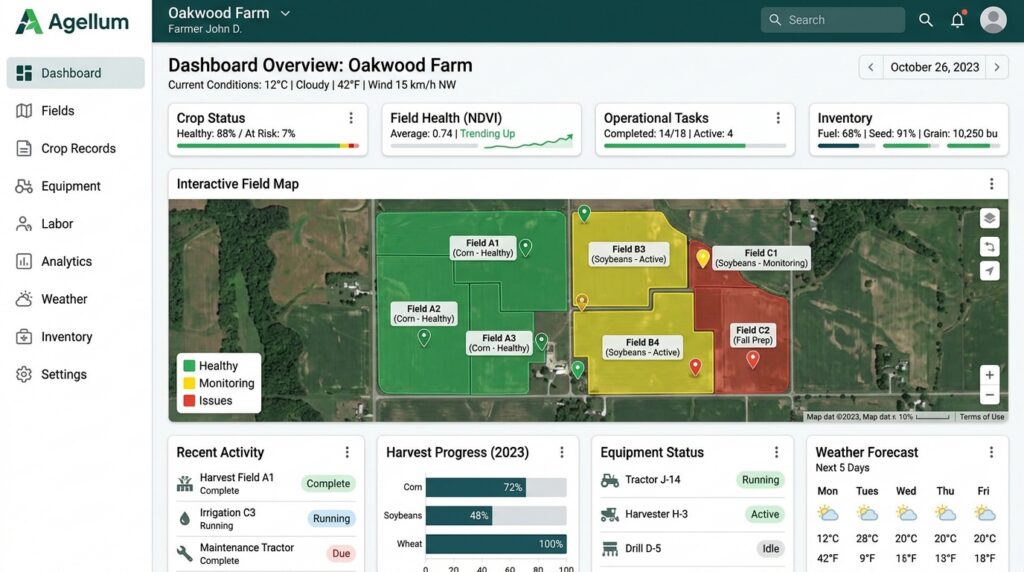The height and width of the screenshot is (572, 1024).
Task: Click into the Search input field
Action: point(840,20)
